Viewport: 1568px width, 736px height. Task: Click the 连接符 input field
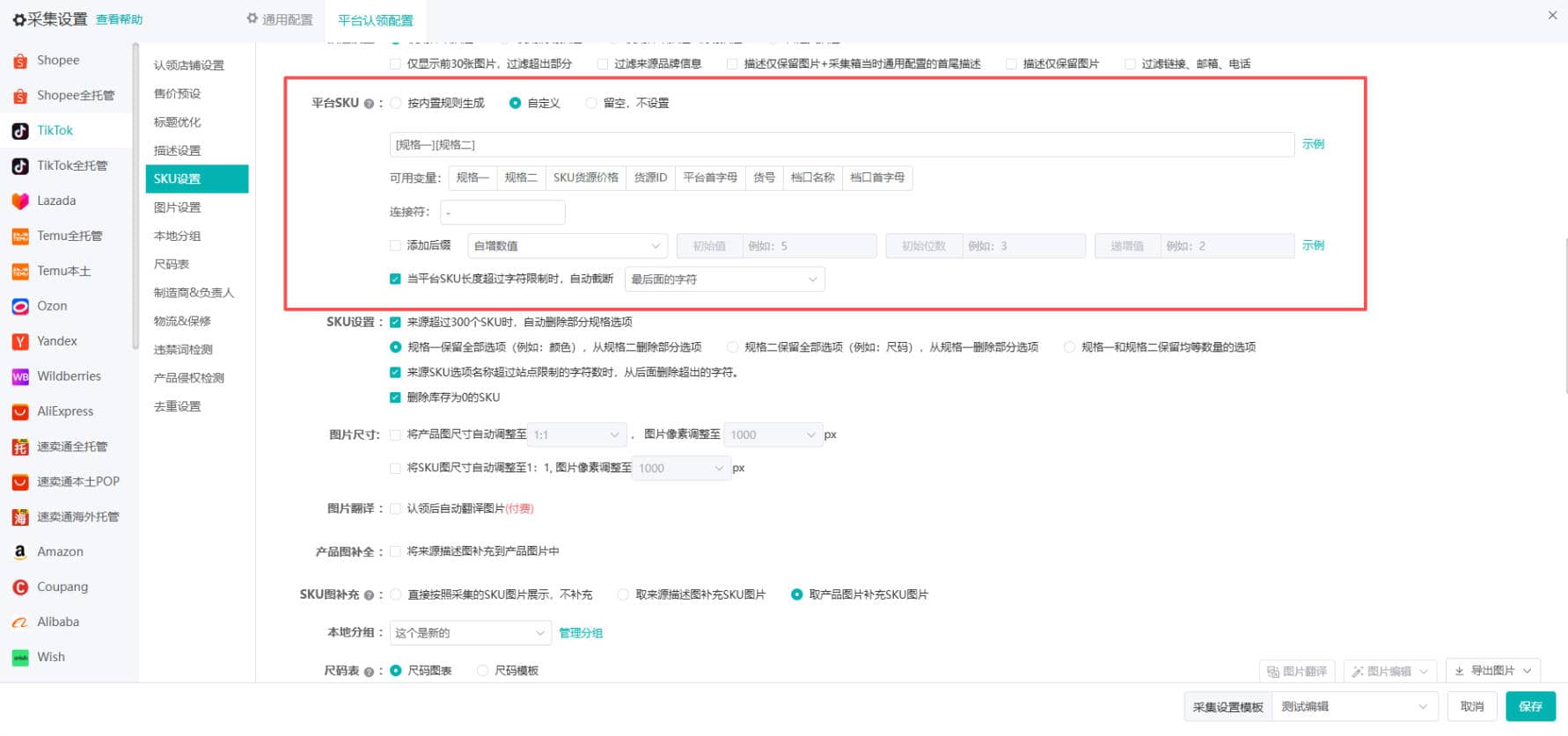502,213
